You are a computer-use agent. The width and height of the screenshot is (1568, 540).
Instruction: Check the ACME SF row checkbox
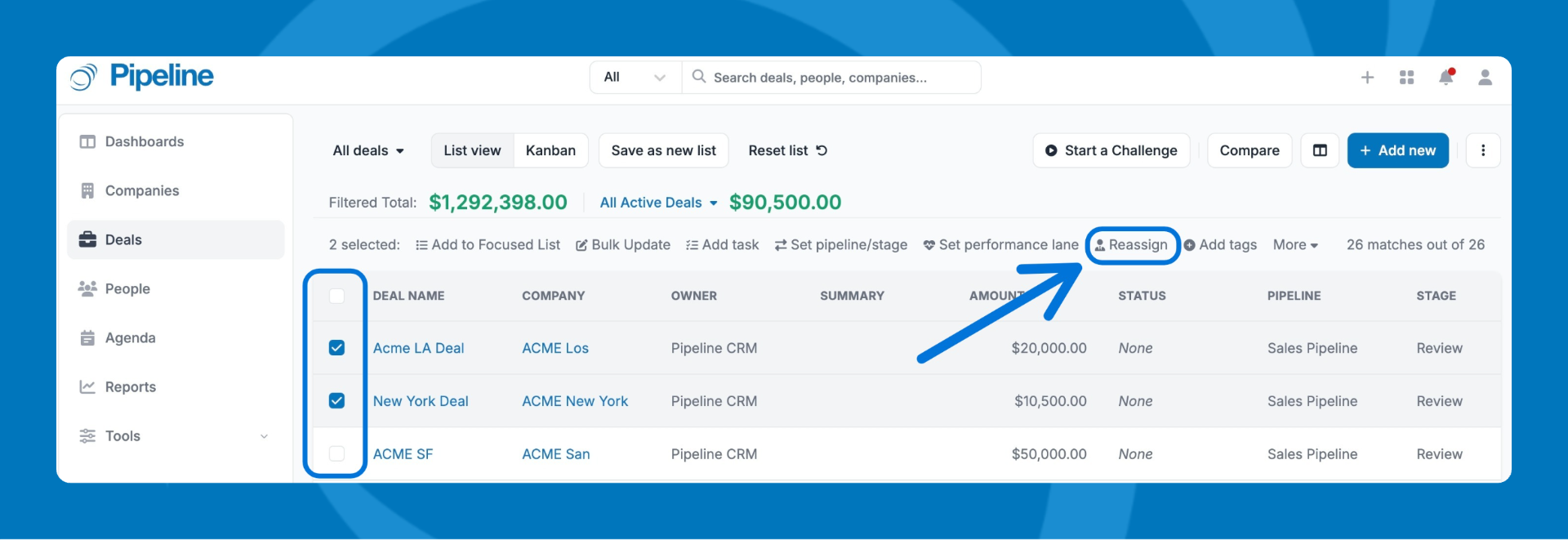coord(336,454)
